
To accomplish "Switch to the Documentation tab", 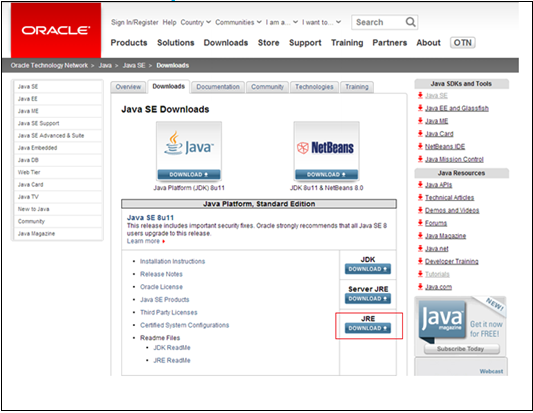I will (218, 87).
